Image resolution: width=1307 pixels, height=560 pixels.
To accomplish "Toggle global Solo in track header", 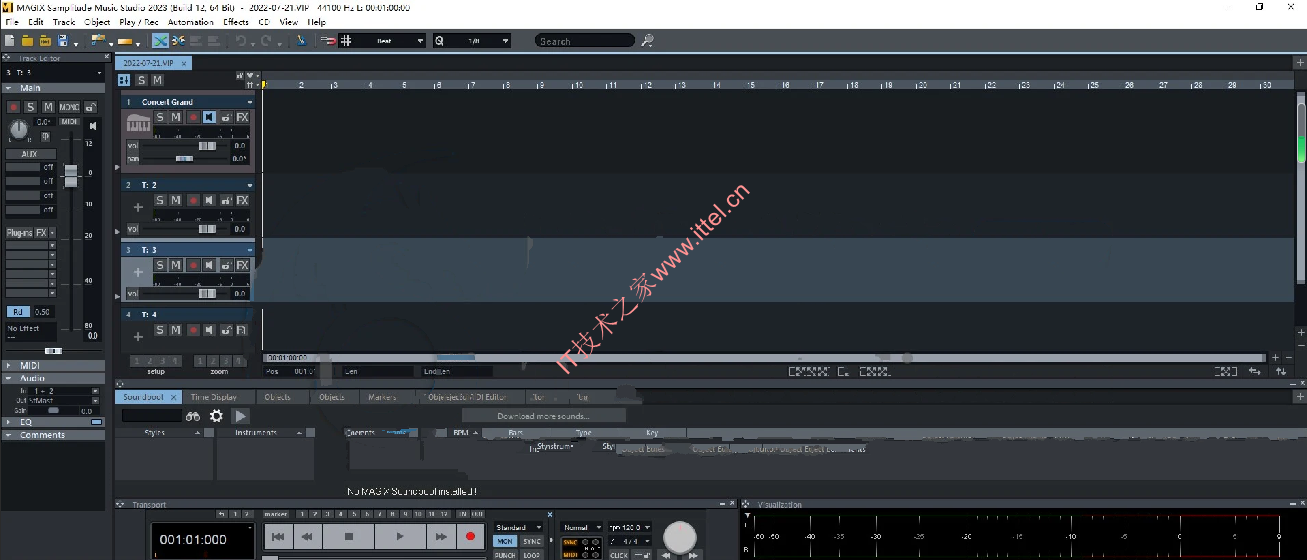I will [x=141, y=81].
